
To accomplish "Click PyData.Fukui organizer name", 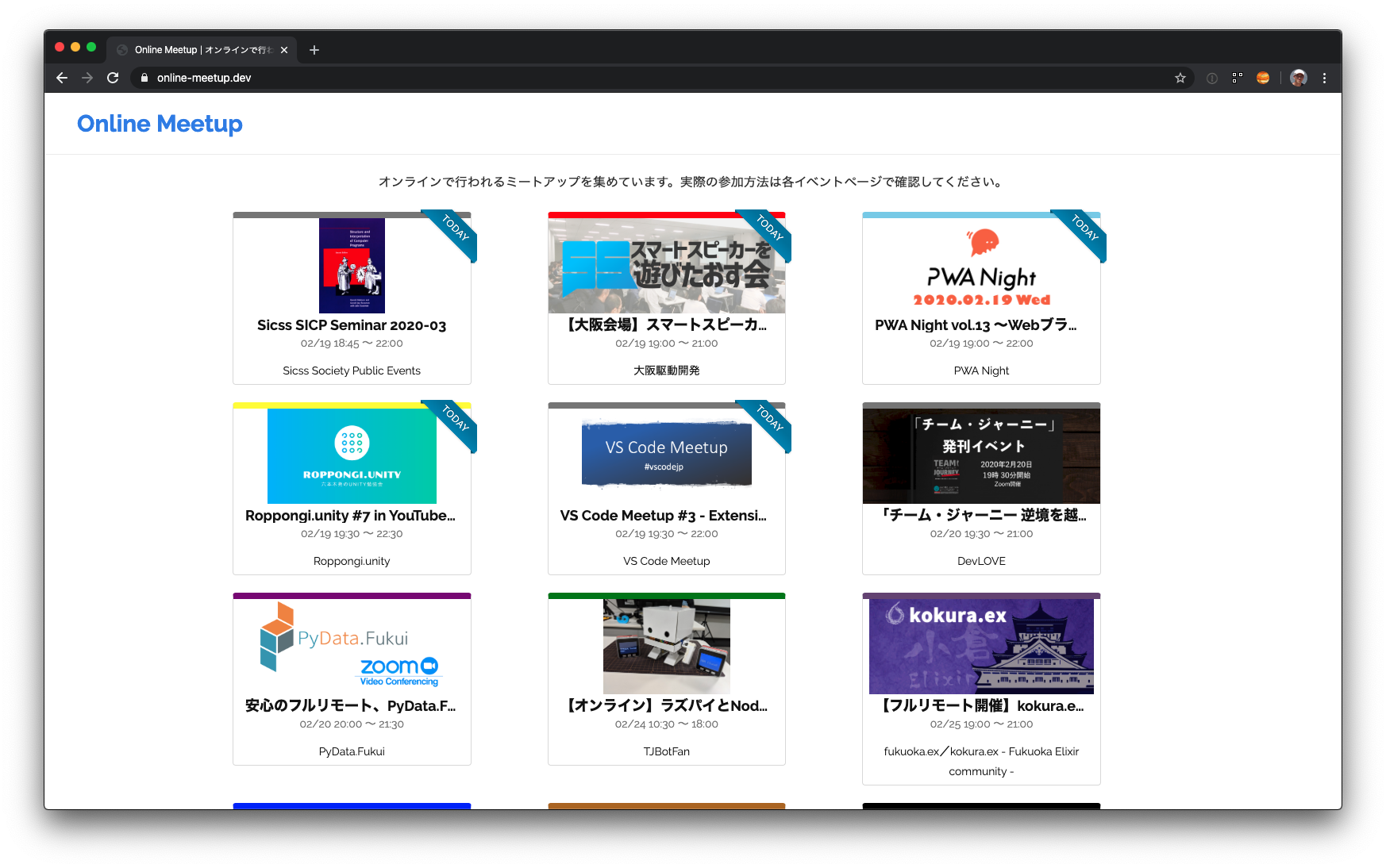I will pos(352,751).
